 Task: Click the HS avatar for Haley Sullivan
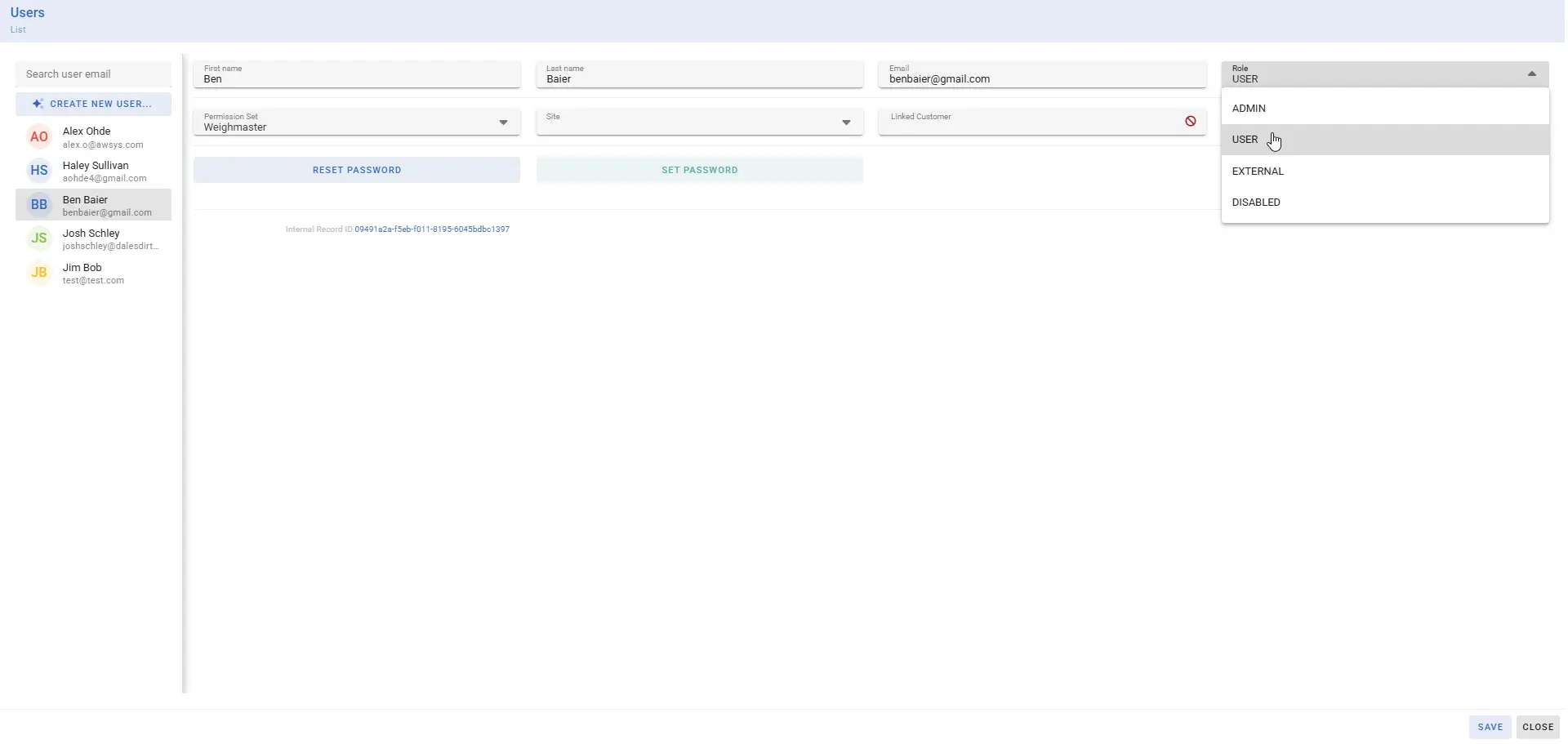[x=38, y=171]
